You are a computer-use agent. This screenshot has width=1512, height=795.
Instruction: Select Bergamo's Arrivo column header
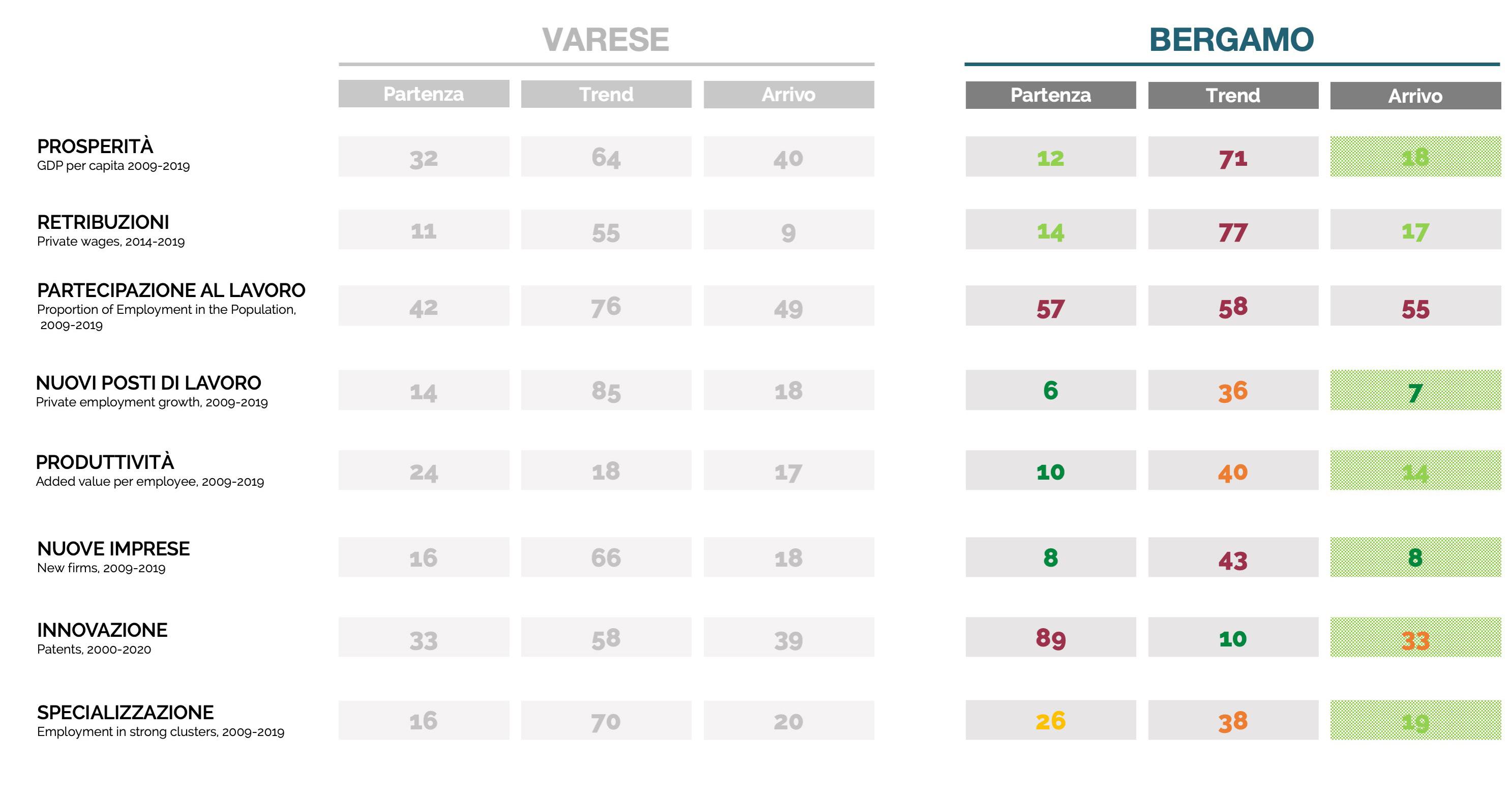(x=1414, y=96)
